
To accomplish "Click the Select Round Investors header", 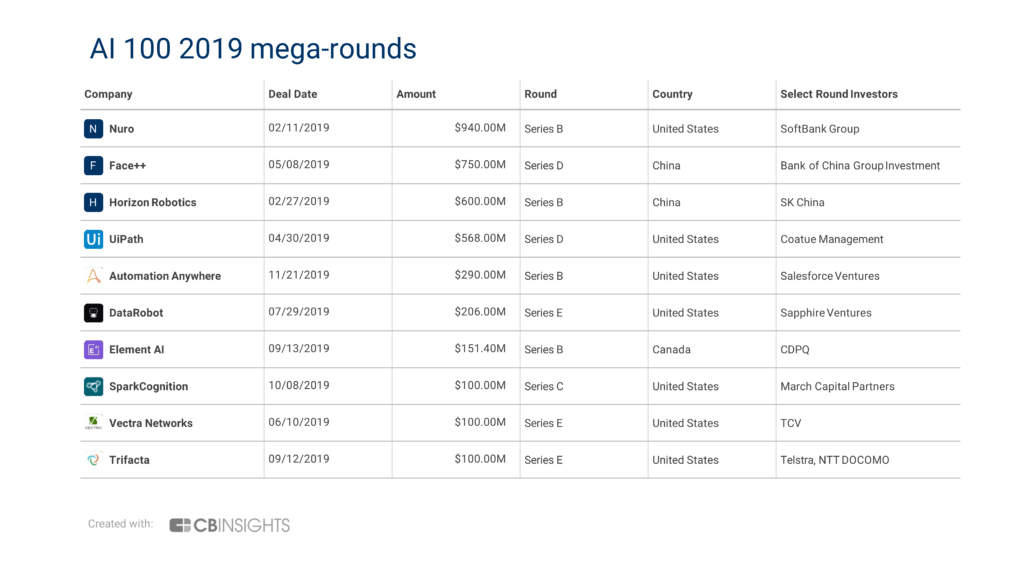I will pos(839,94).
